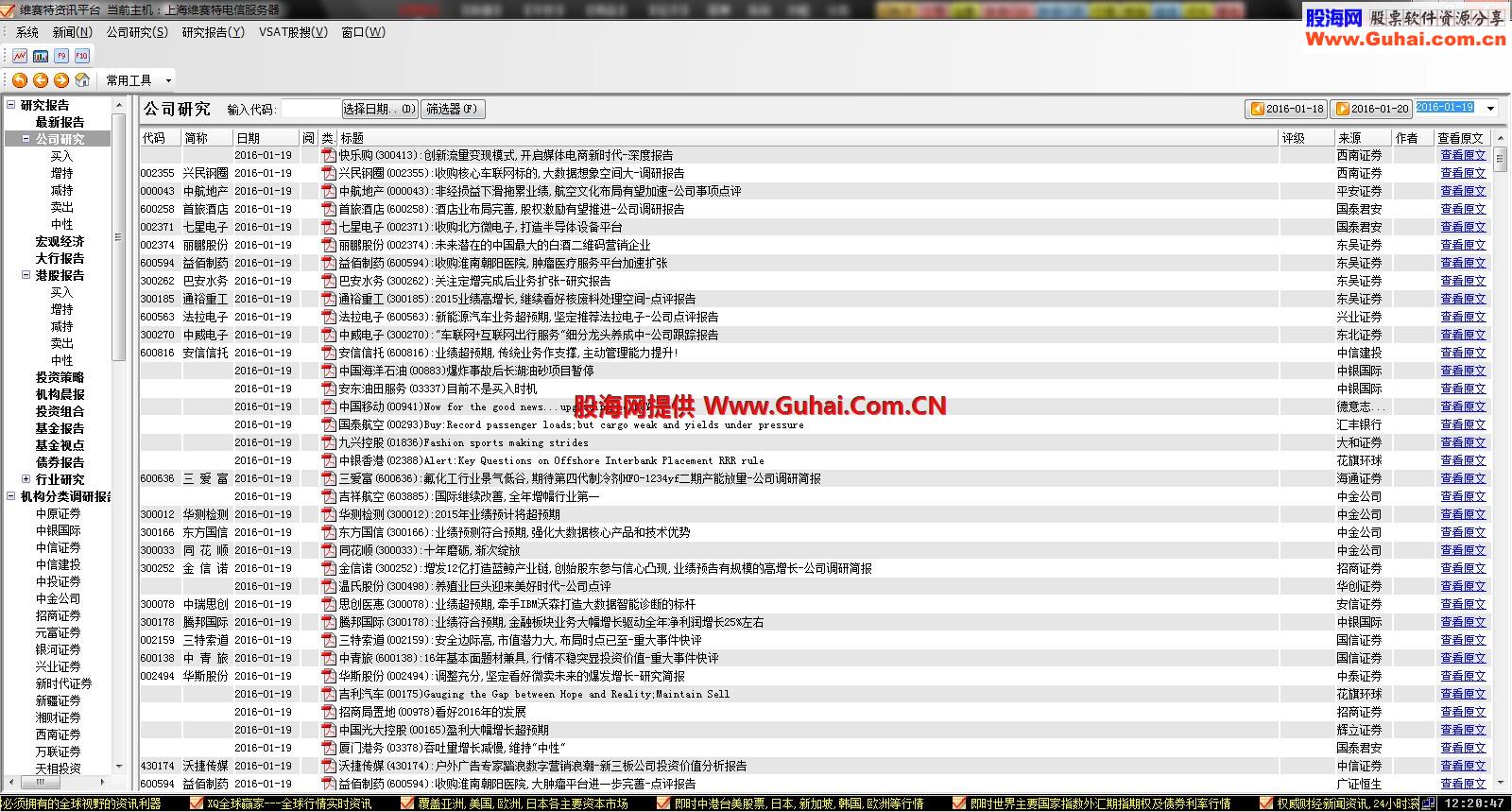Open the 系统 menu
Viewport: 1512px width, 812px height.
coord(27,32)
